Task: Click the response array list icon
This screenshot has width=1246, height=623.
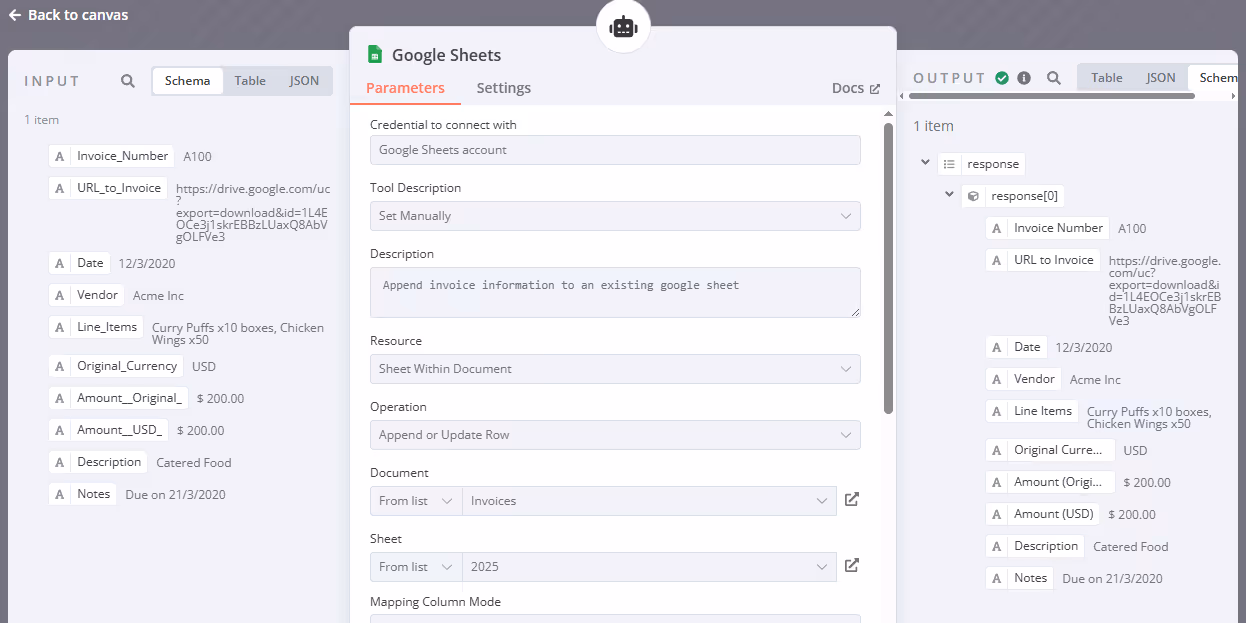Action: coord(949,164)
